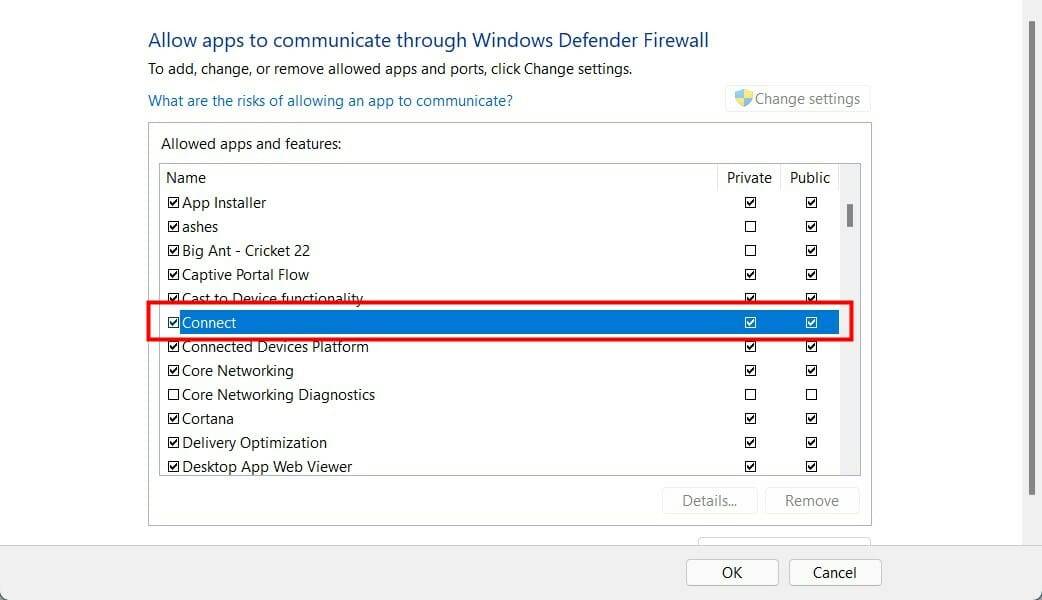Enable Core Networking Diagnostics
This screenshot has height=600, width=1042.
click(x=173, y=394)
